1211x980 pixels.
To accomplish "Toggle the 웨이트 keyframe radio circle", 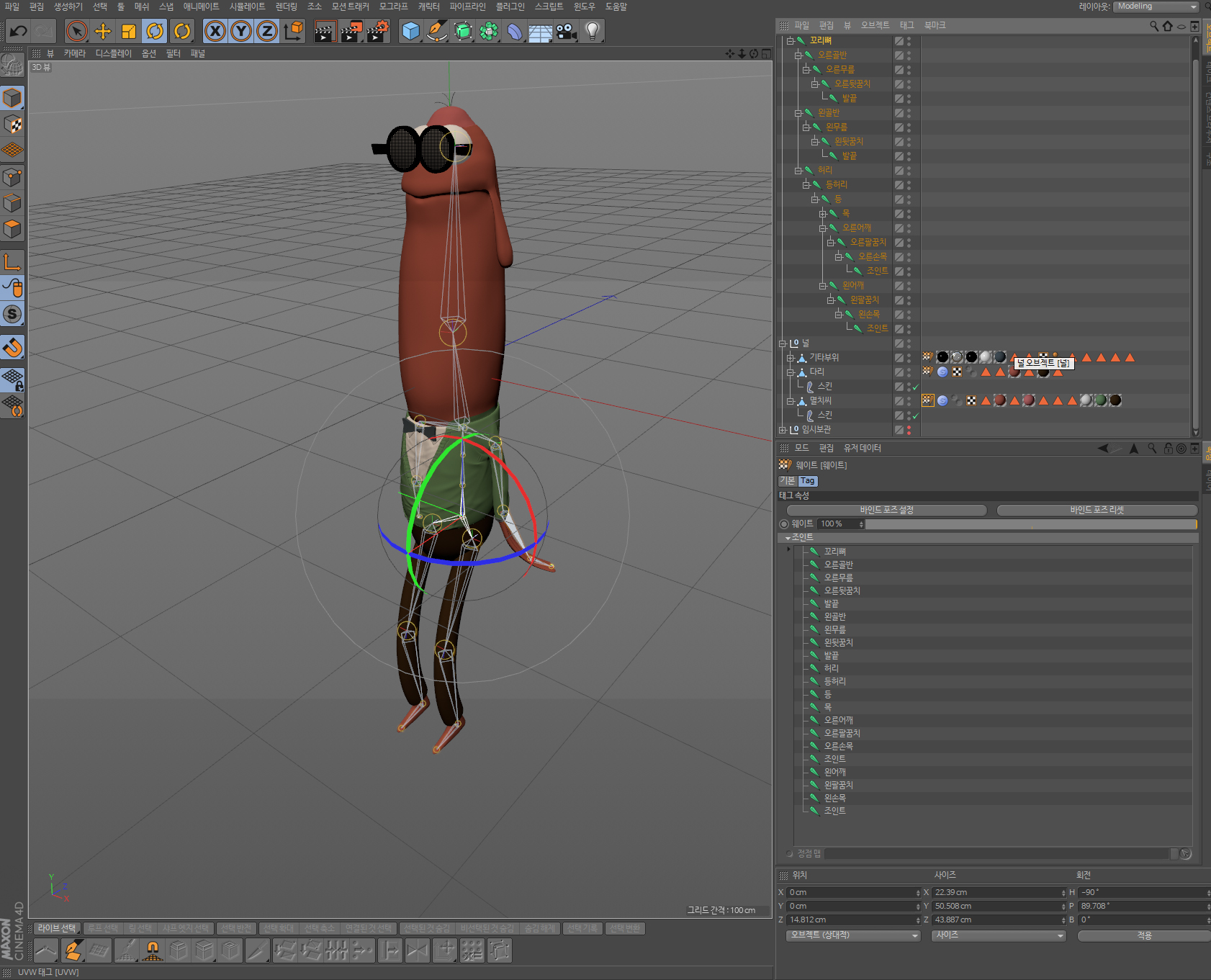I will 784,524.
